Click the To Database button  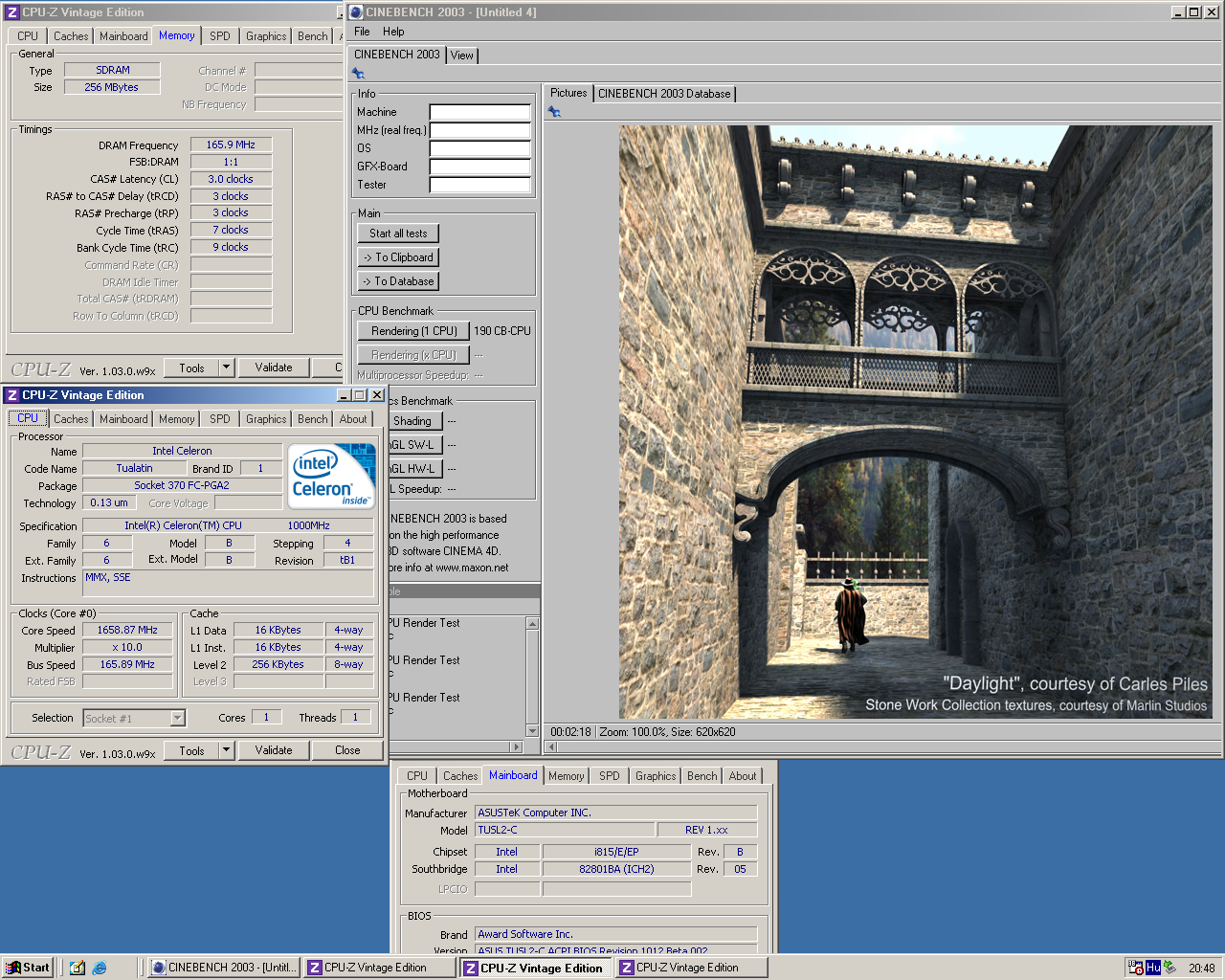point(398,281)
